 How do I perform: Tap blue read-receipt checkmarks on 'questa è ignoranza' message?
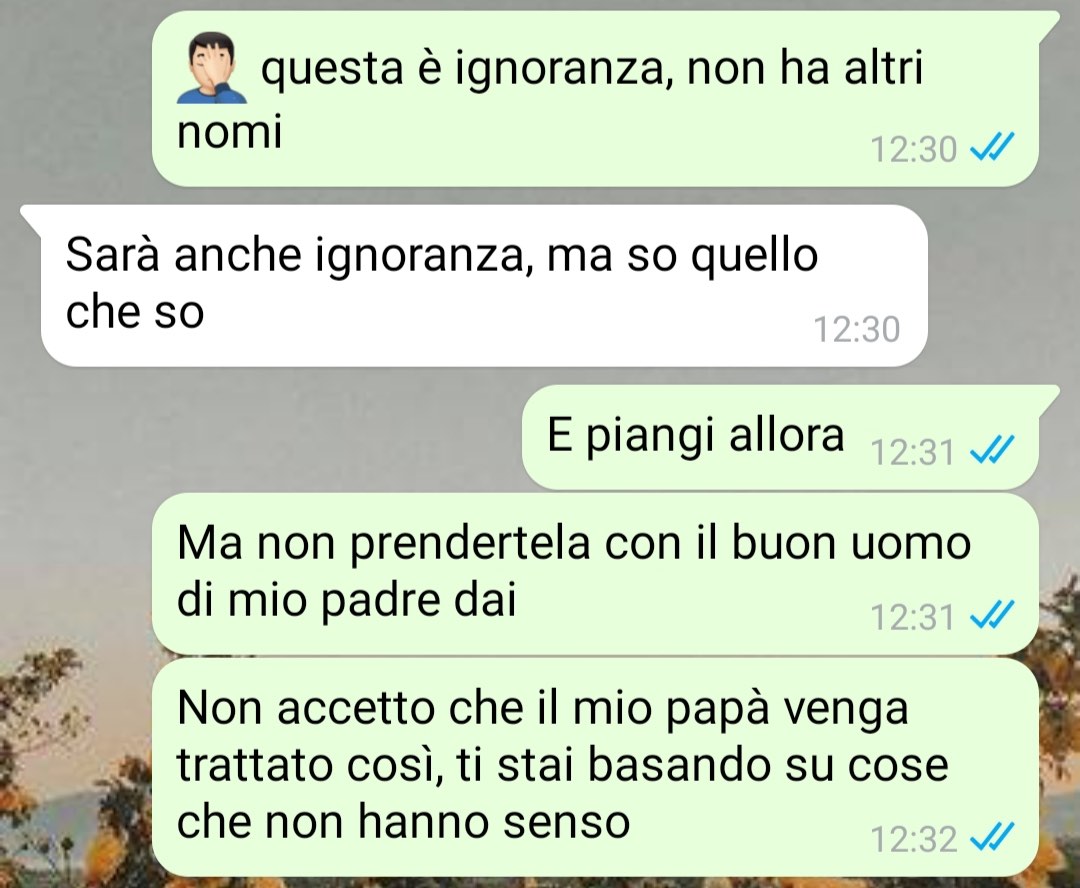992,147
